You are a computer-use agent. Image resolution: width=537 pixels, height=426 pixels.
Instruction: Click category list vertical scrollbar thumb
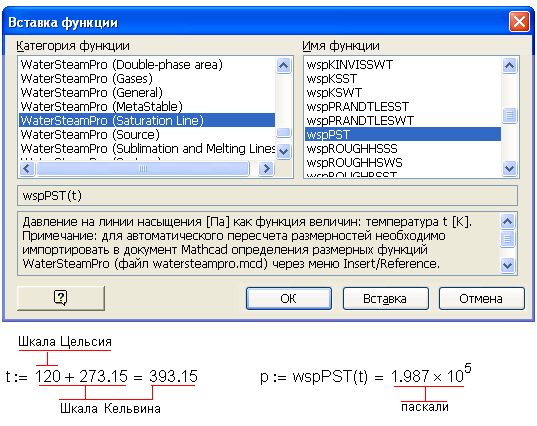point(284,132)
